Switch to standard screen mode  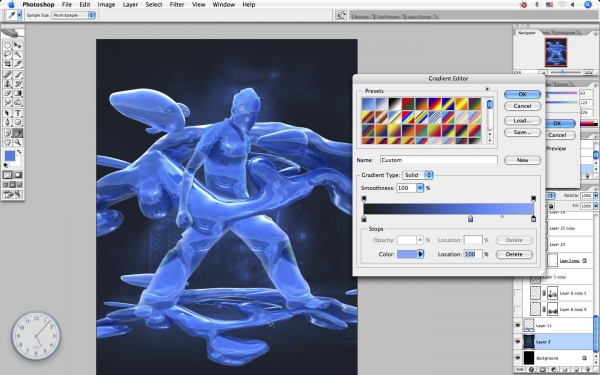[x=5, y=185]
